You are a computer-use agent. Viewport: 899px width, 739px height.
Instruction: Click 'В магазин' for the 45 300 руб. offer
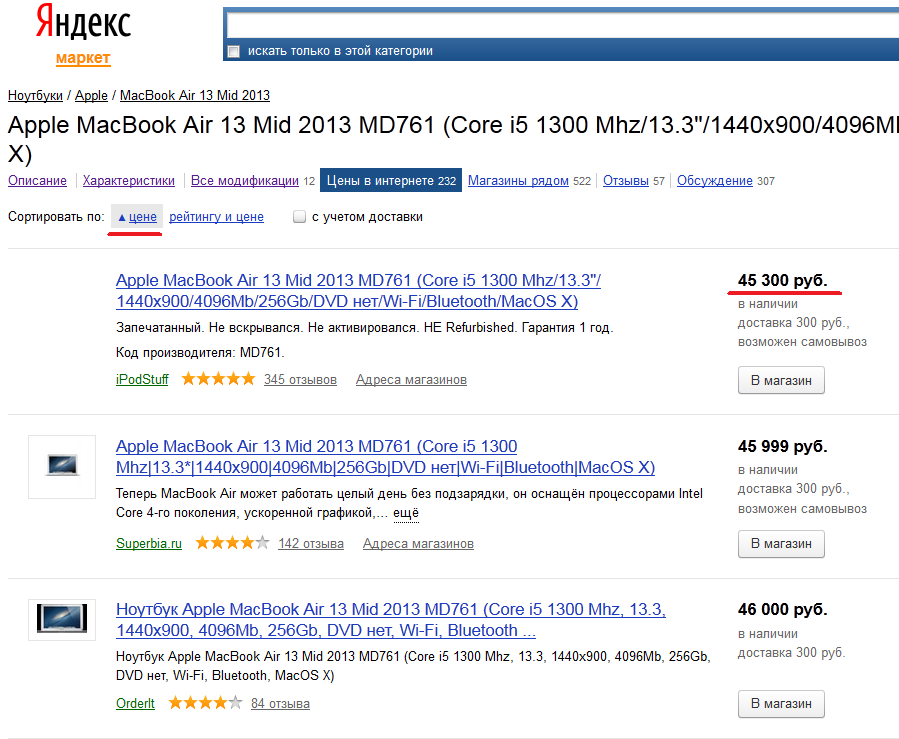point(781,380)
